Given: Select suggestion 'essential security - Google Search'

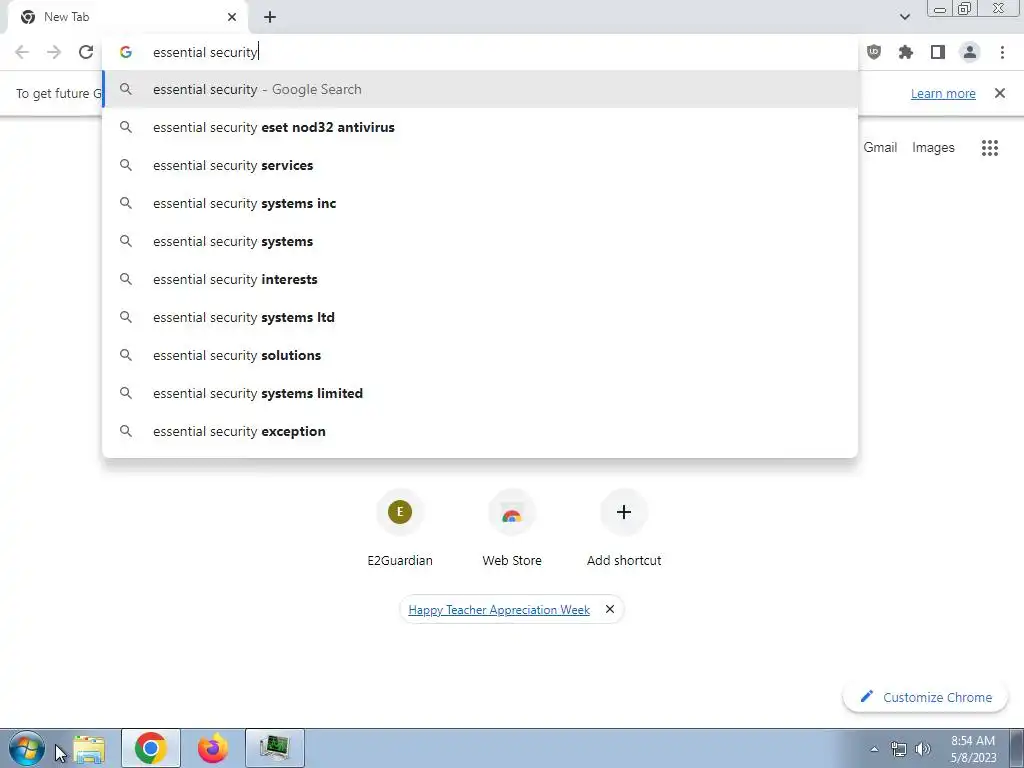Looking at the screenshot, I should tap(480, 89).
